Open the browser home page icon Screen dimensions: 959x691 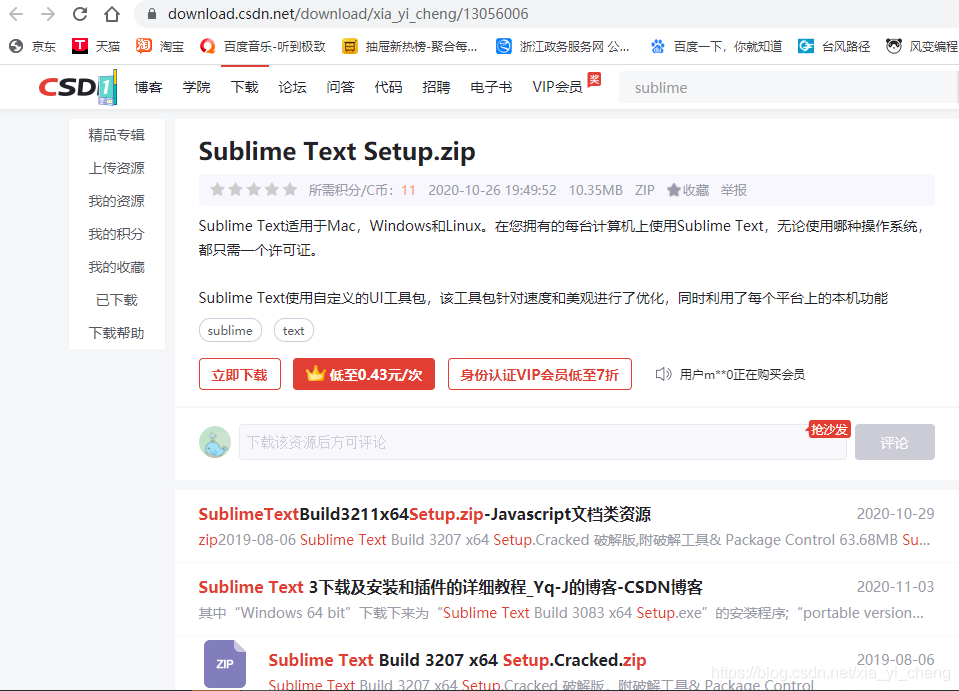[111, 15]
